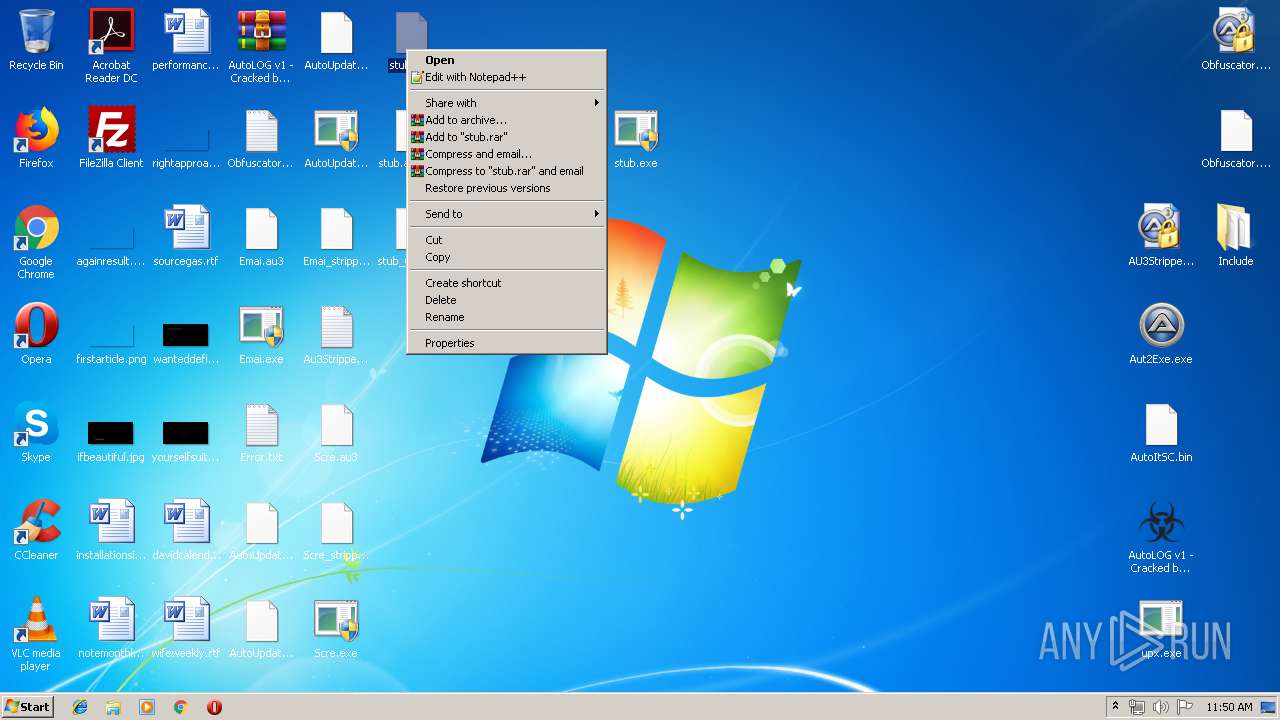Select the CCleaner desktop shortcut
This screenshot has height=720, width=1280.
click(x=36, y=530)
